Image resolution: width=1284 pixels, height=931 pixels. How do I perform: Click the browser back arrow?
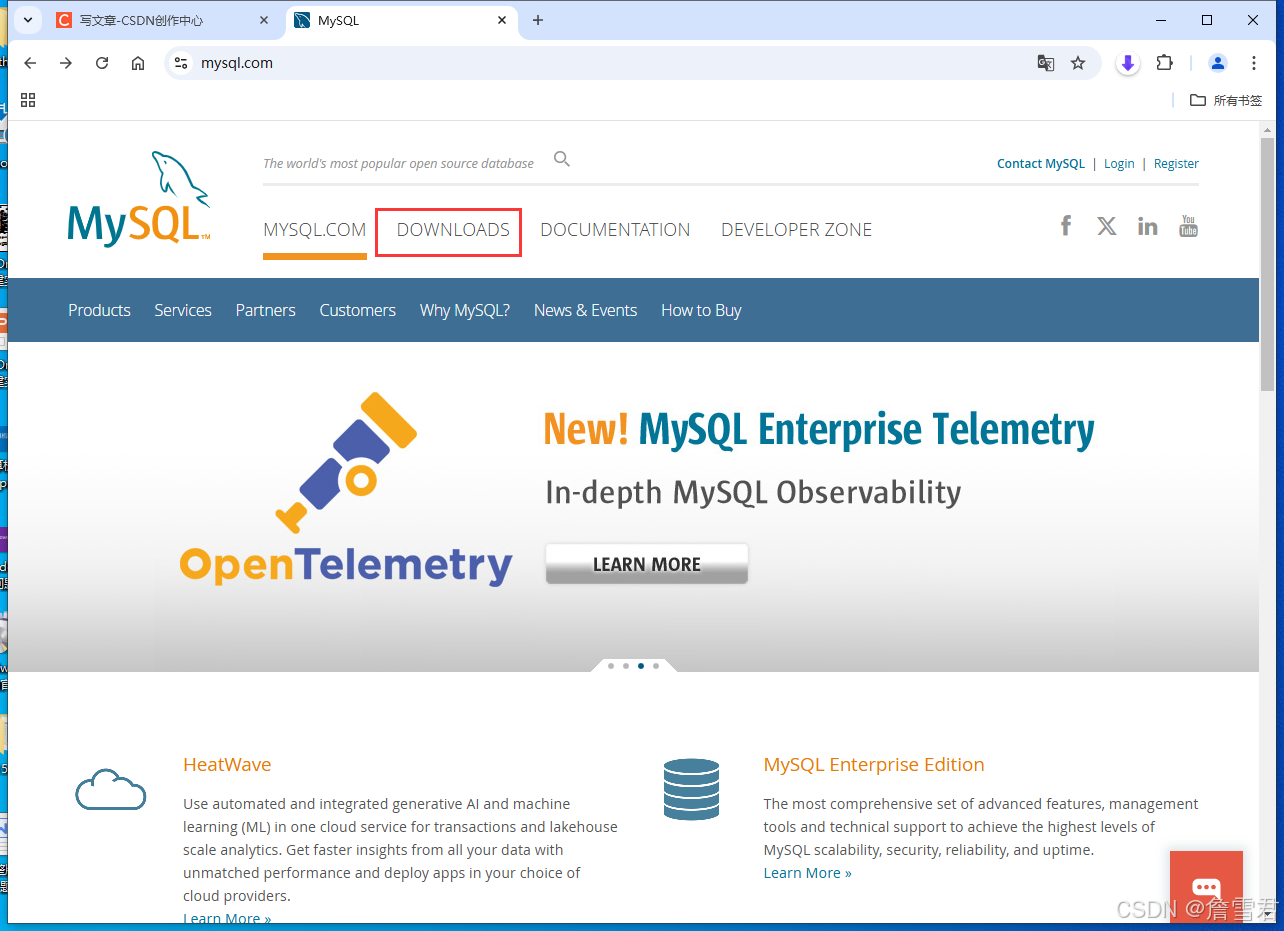30,63
